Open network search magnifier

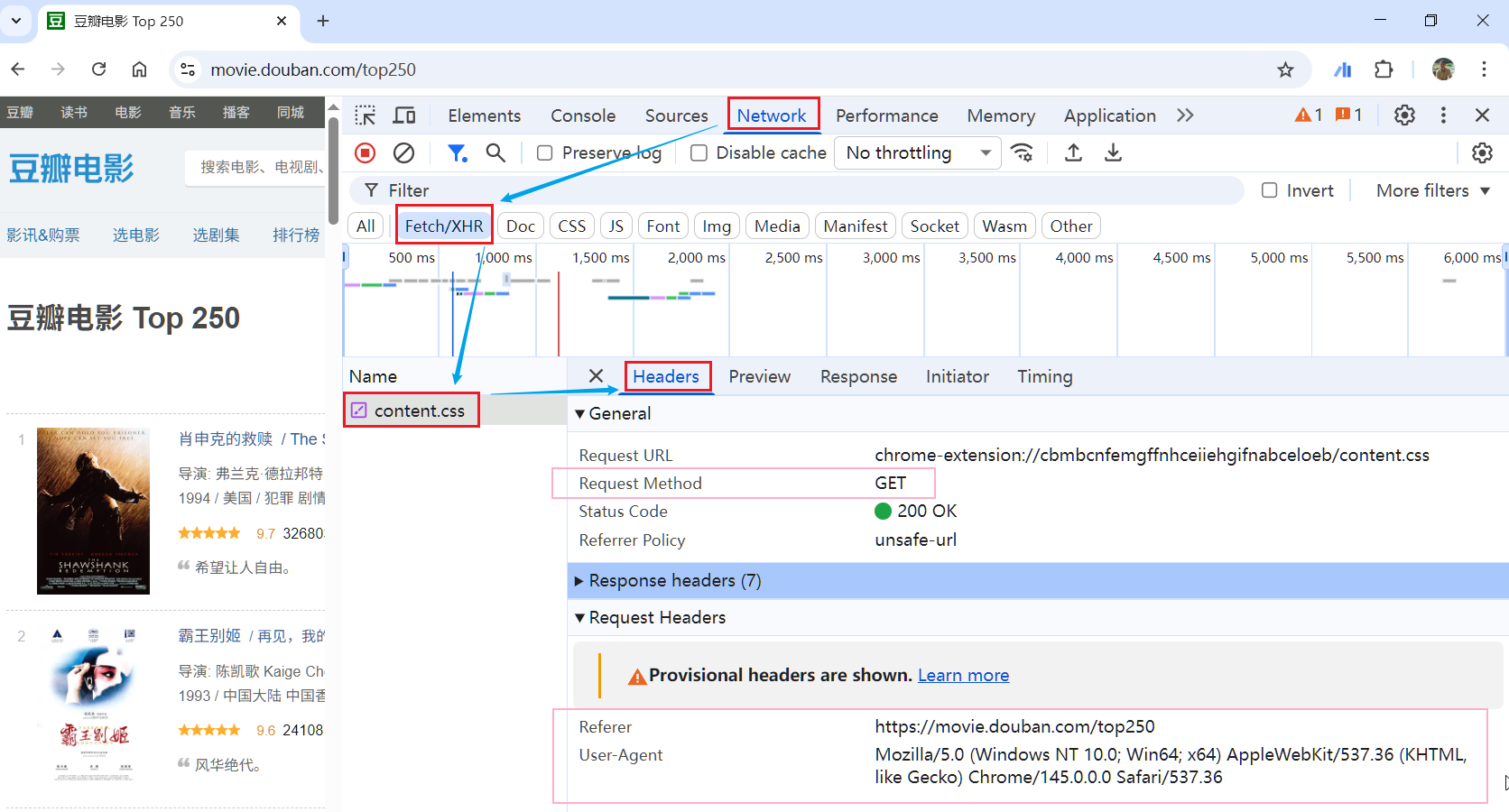click(x=495, y=153)
